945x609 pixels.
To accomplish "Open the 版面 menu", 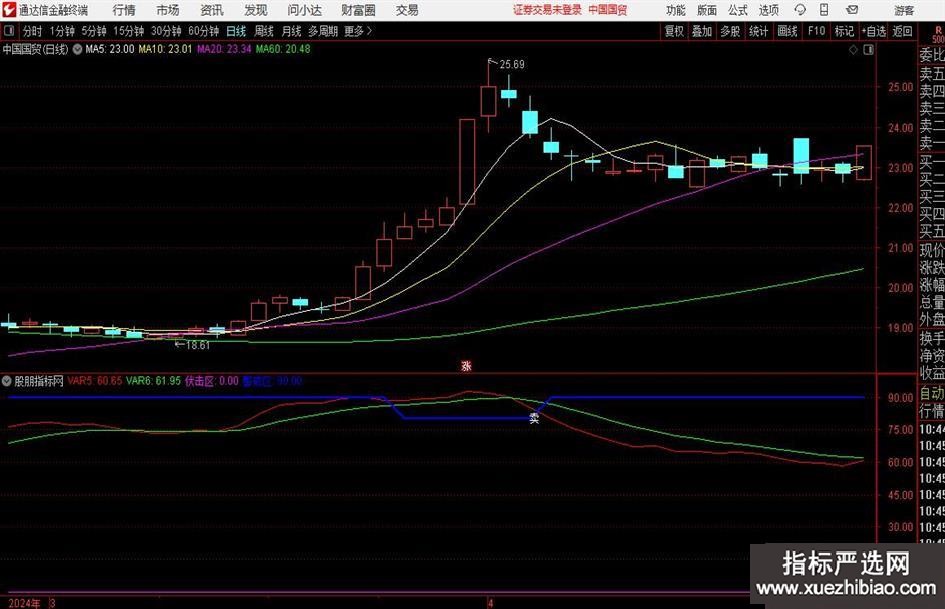I will tap(706, 10).
